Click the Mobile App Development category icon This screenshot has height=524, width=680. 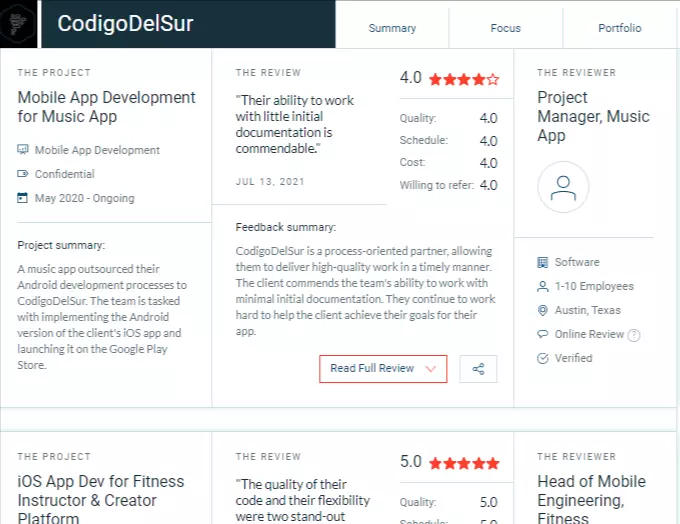click(x=23, y=150)
